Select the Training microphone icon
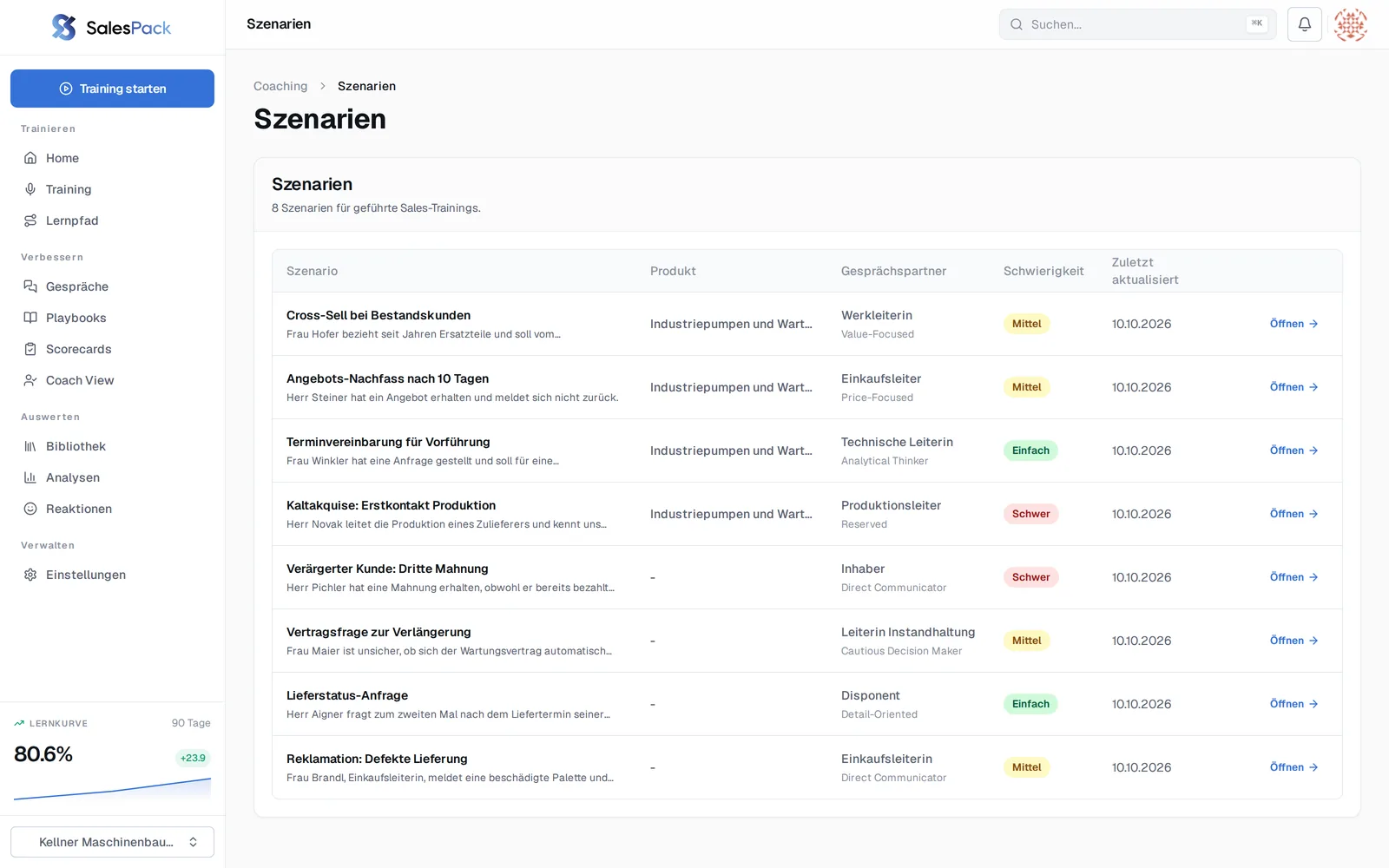 coord(30,189)
